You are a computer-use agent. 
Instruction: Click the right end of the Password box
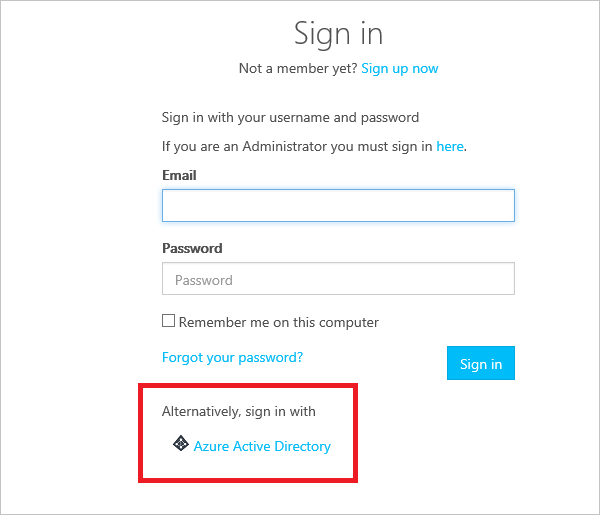(x=498, y=279)
